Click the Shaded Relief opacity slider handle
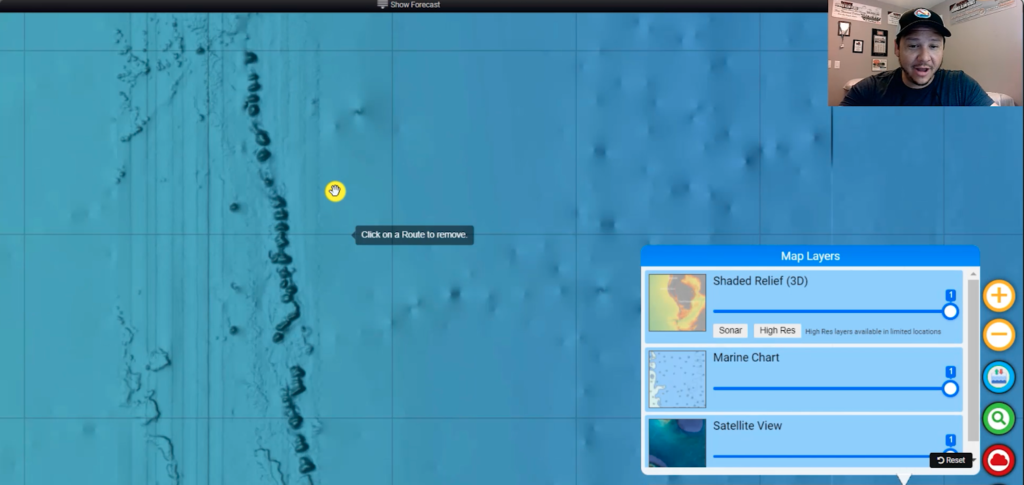This screenshot has width=1024, height=485. tap(950, 311)
